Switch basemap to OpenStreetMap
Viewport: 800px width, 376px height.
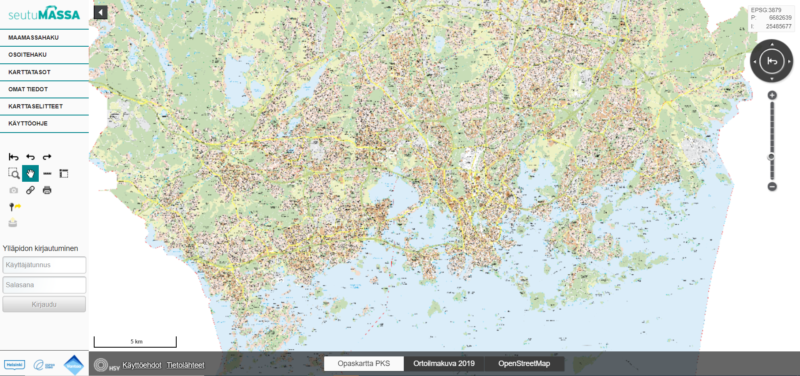click(524, 364)
